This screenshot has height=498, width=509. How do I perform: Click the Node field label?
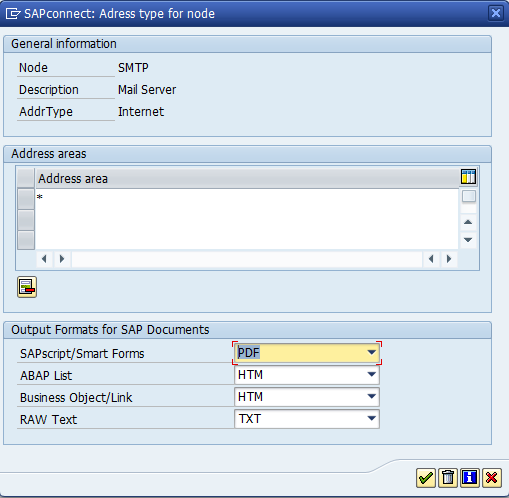point(33,68)
